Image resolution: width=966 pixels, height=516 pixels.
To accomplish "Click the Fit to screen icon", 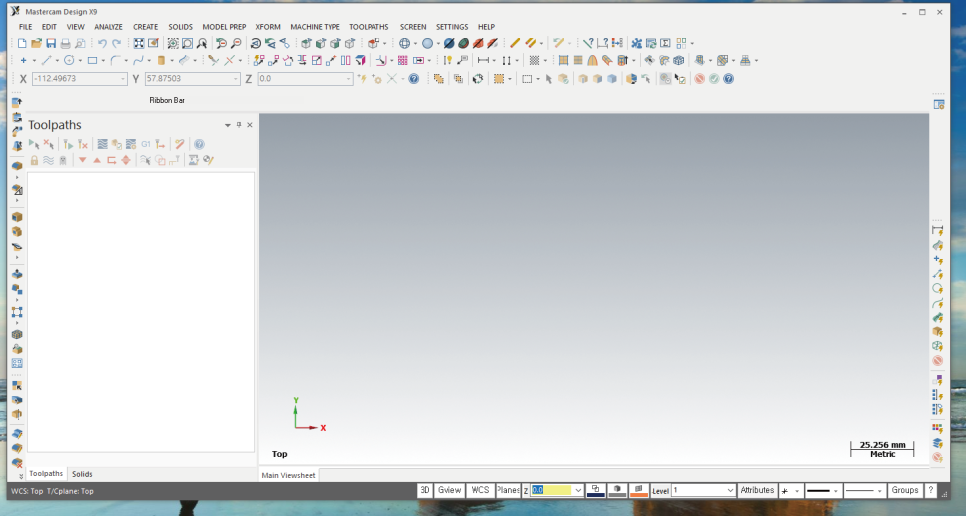I will pyautogui.click(x=139, y=43).
